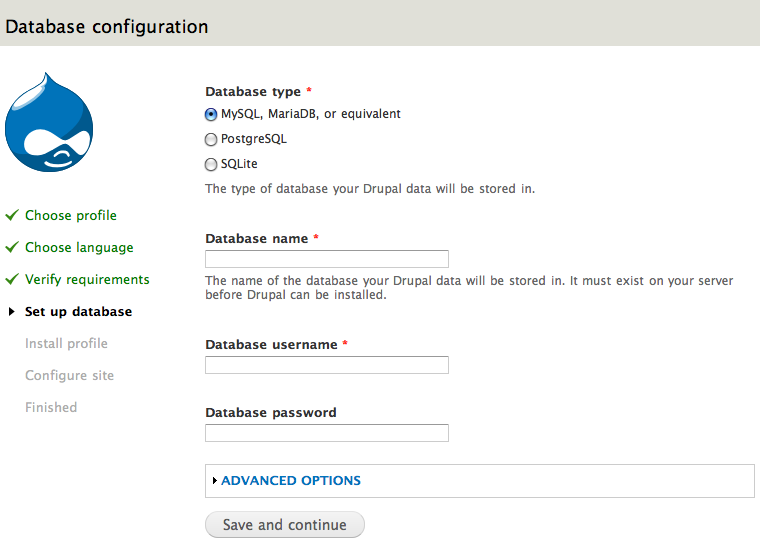The image size is (760, 550).
Task: Click the Install profile step
Action: [66, 343]
